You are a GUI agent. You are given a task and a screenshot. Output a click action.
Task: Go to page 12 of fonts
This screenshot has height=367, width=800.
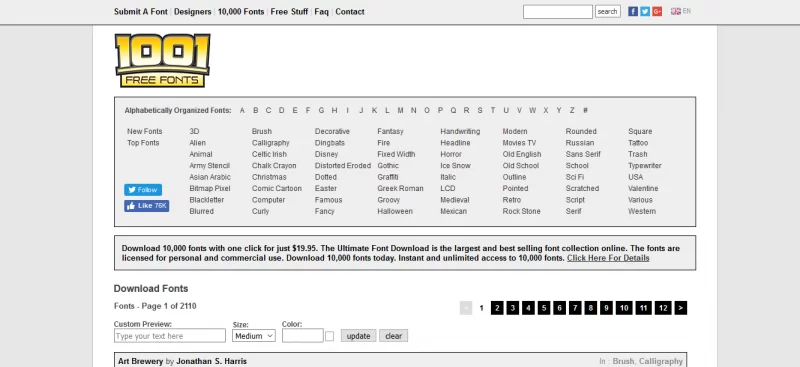coord(663,308)
